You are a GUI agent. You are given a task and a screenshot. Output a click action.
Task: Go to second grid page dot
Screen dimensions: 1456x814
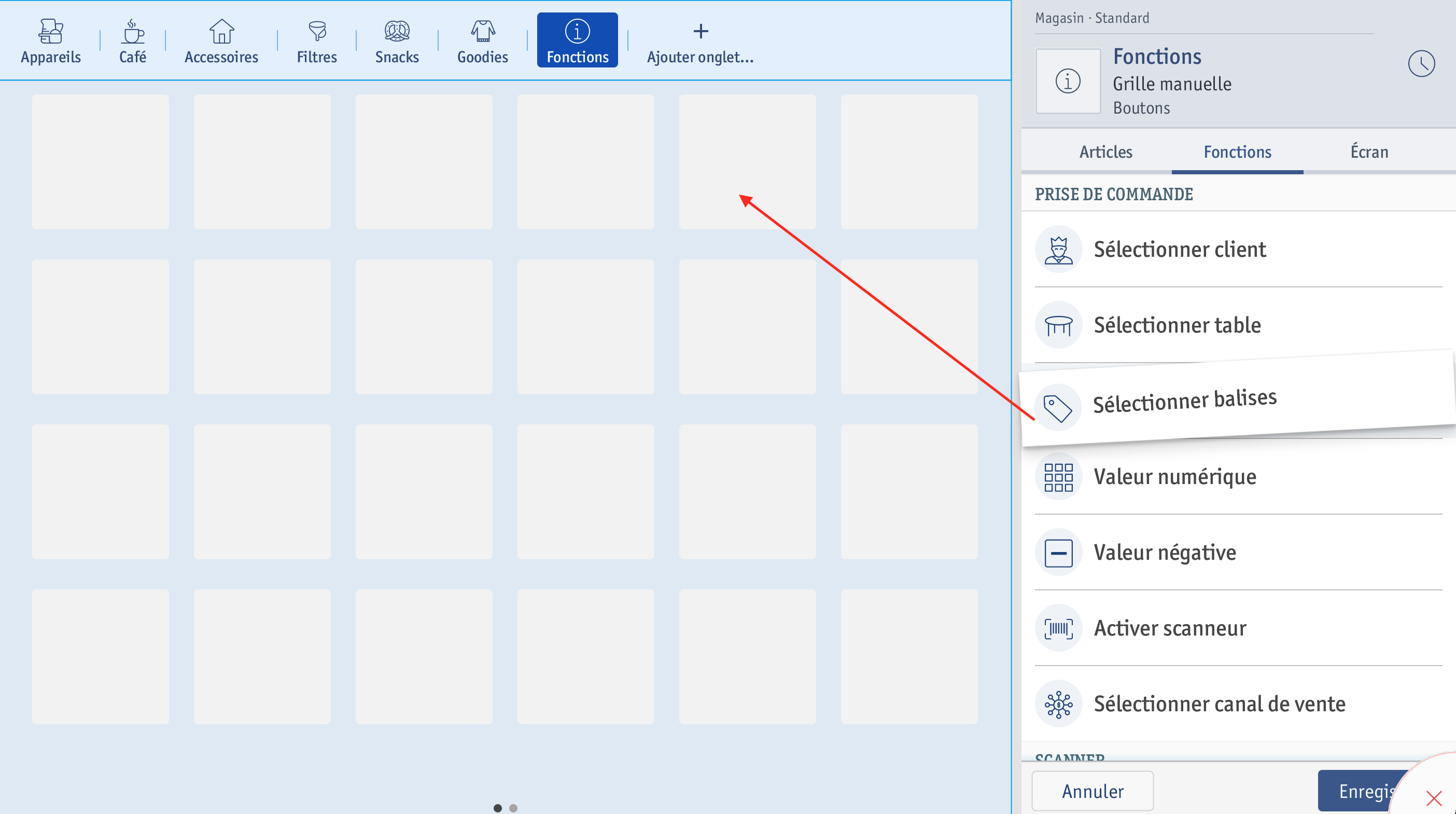[513, 808]
